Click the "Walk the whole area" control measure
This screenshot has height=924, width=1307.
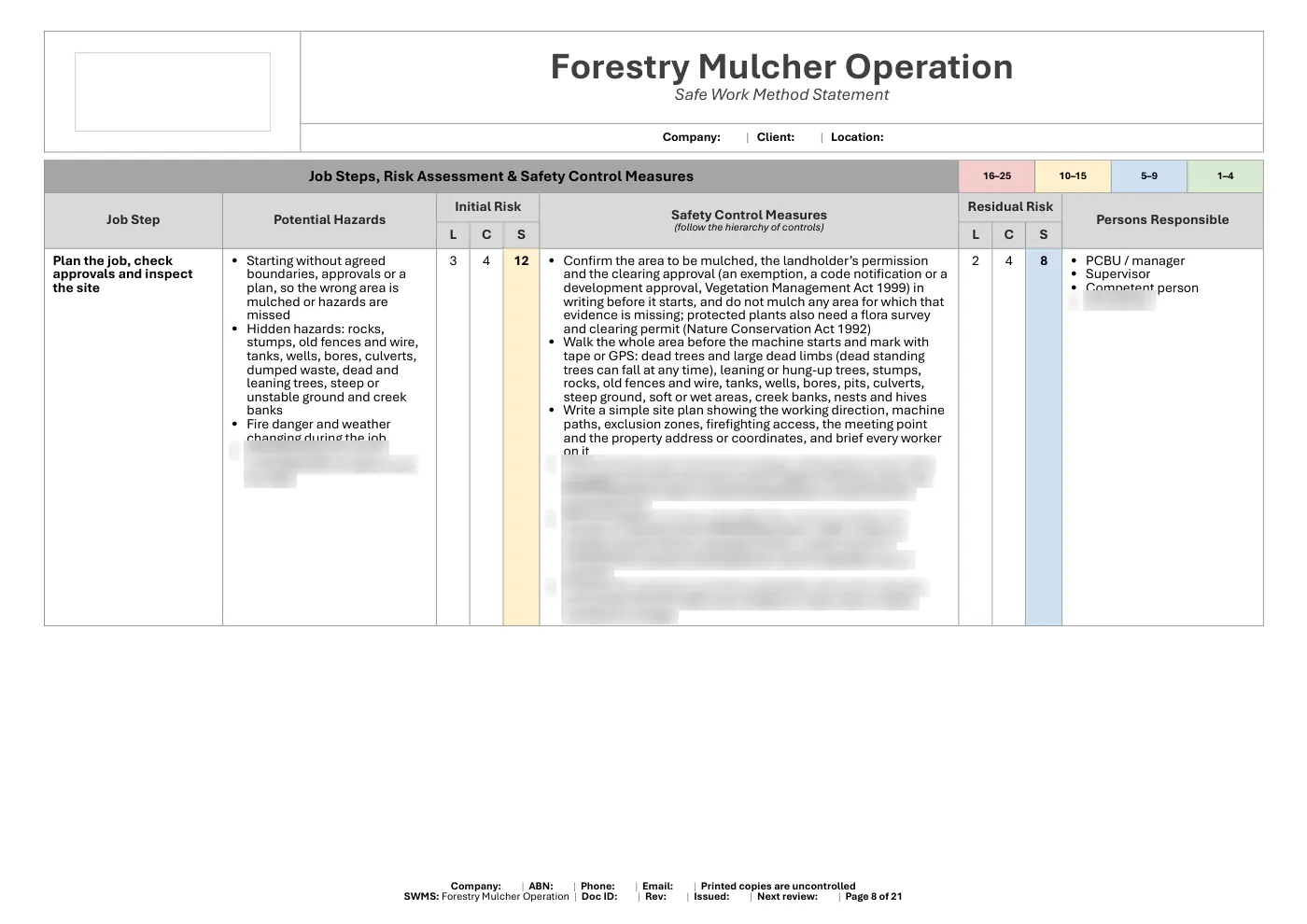(x=746, y=370)
